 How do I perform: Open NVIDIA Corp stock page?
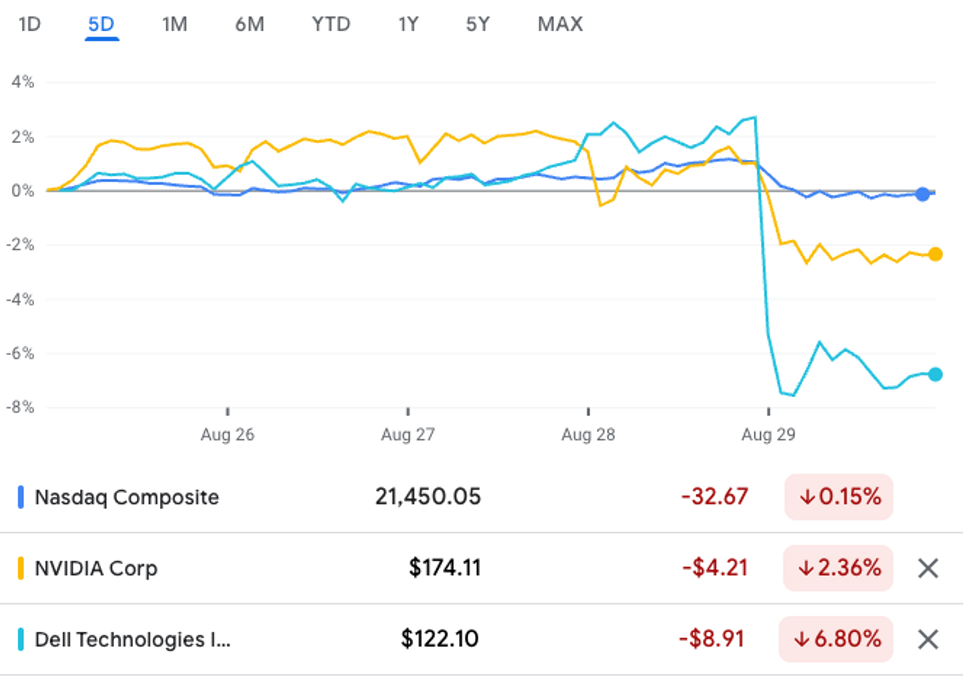click(x=96, y=568)
